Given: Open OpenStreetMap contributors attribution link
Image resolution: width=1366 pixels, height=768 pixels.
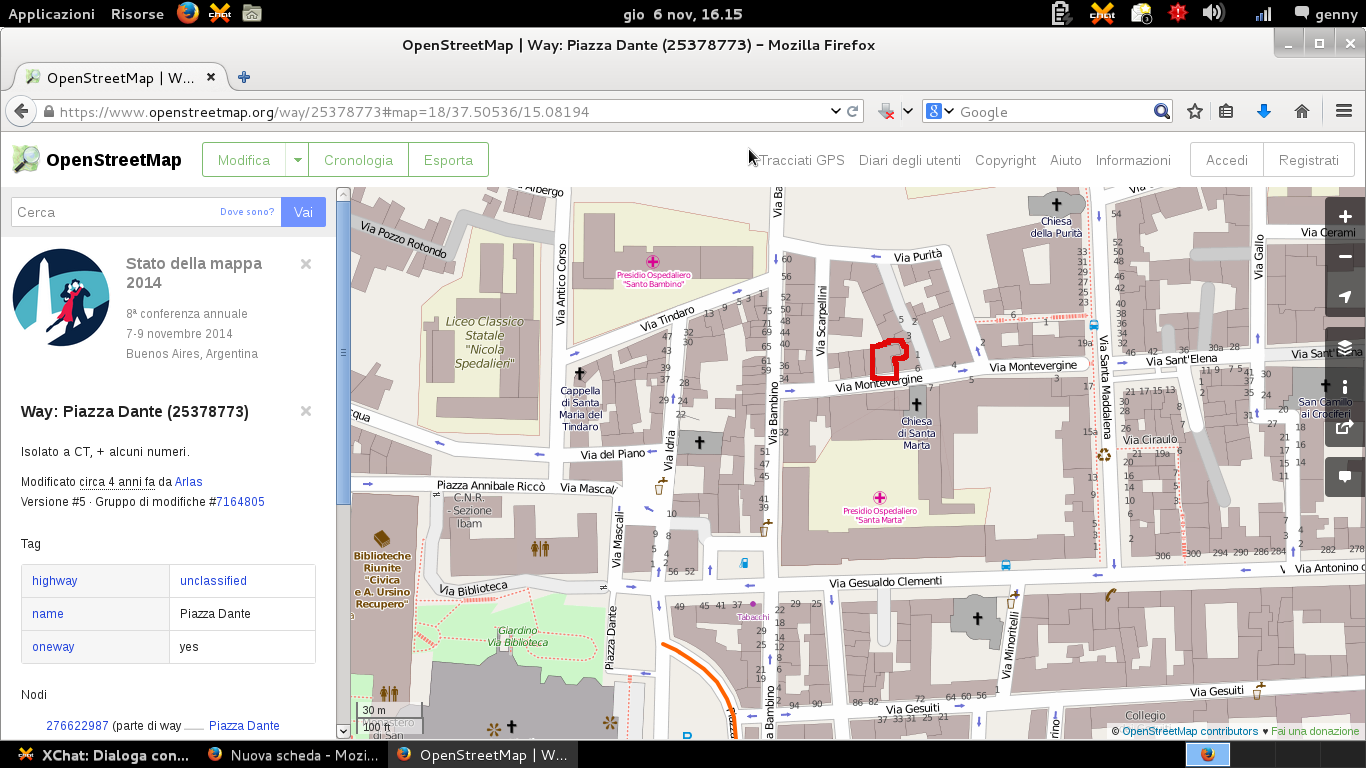Looking at the screenshot, I should pos(1190,732).
